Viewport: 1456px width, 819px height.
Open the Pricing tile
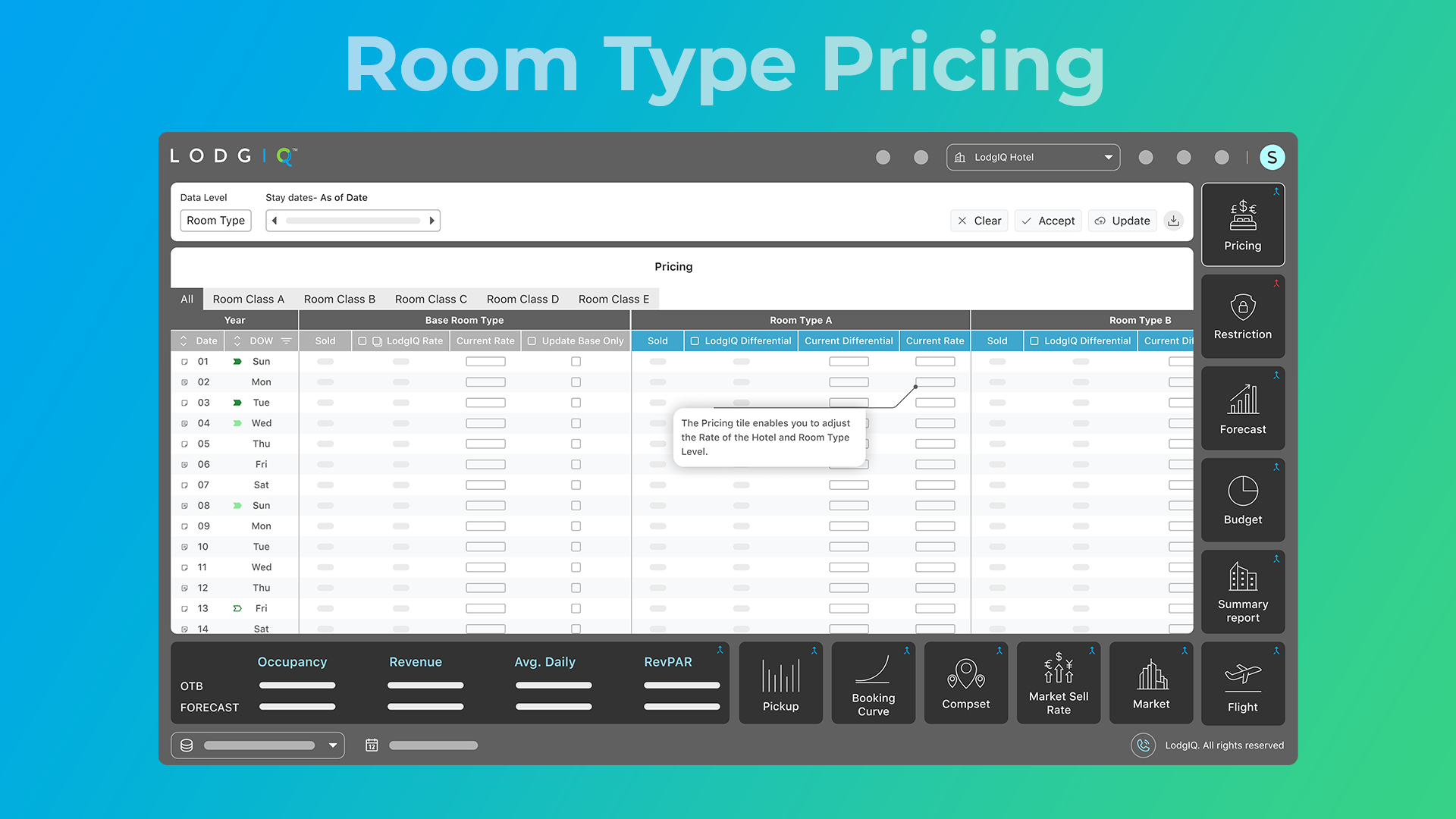pyautogui.click(x=1242, y=224)
